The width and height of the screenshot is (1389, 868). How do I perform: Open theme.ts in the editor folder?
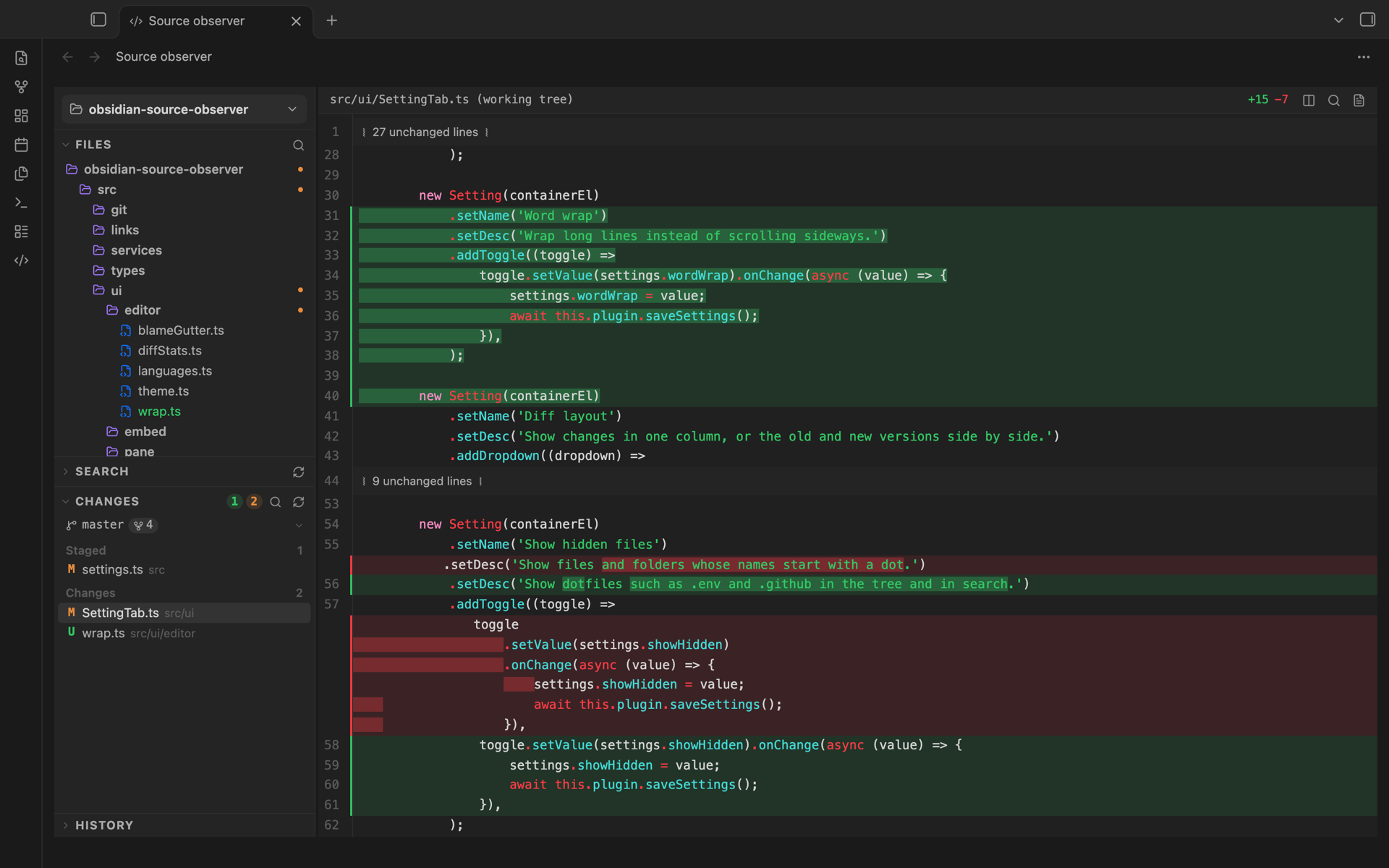tap(163, 391)
